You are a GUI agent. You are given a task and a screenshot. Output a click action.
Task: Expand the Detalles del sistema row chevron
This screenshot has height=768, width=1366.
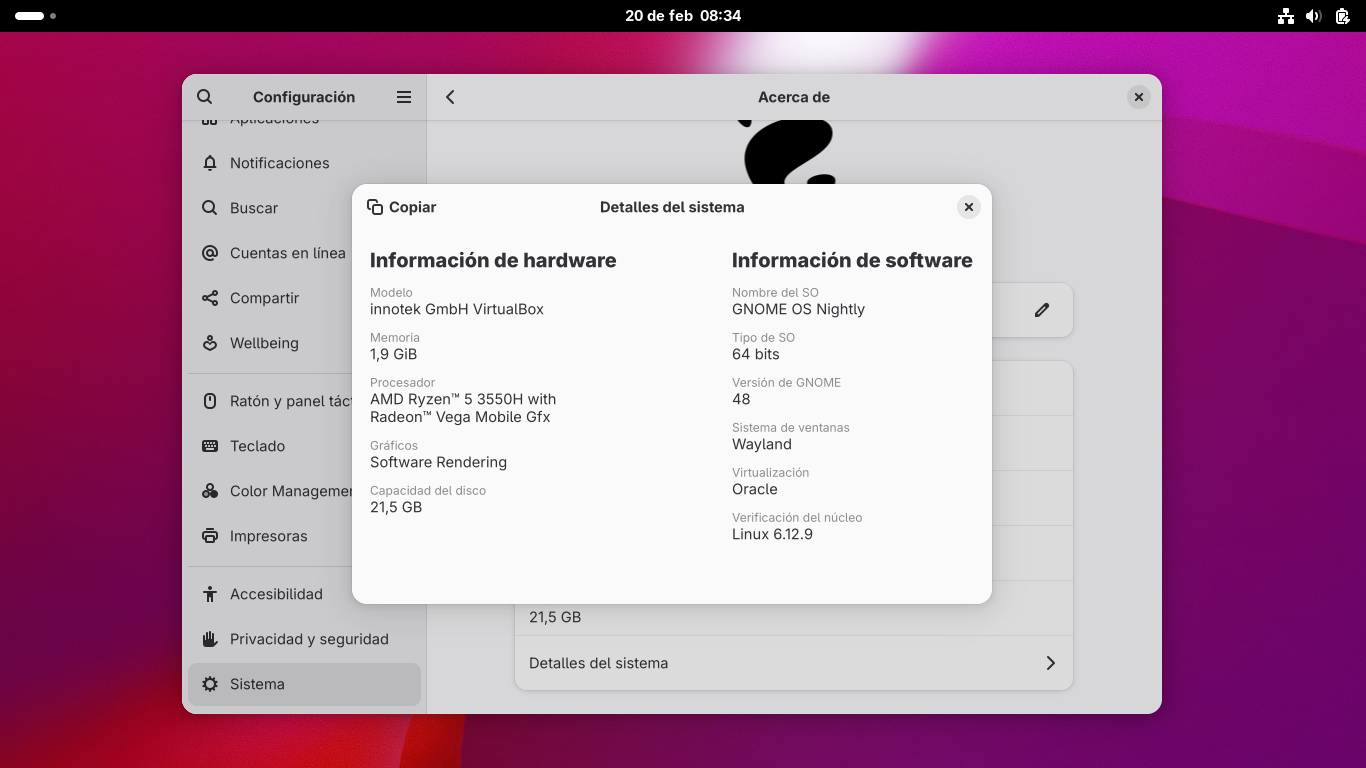pyautogui.click(x=1050, y=663)
